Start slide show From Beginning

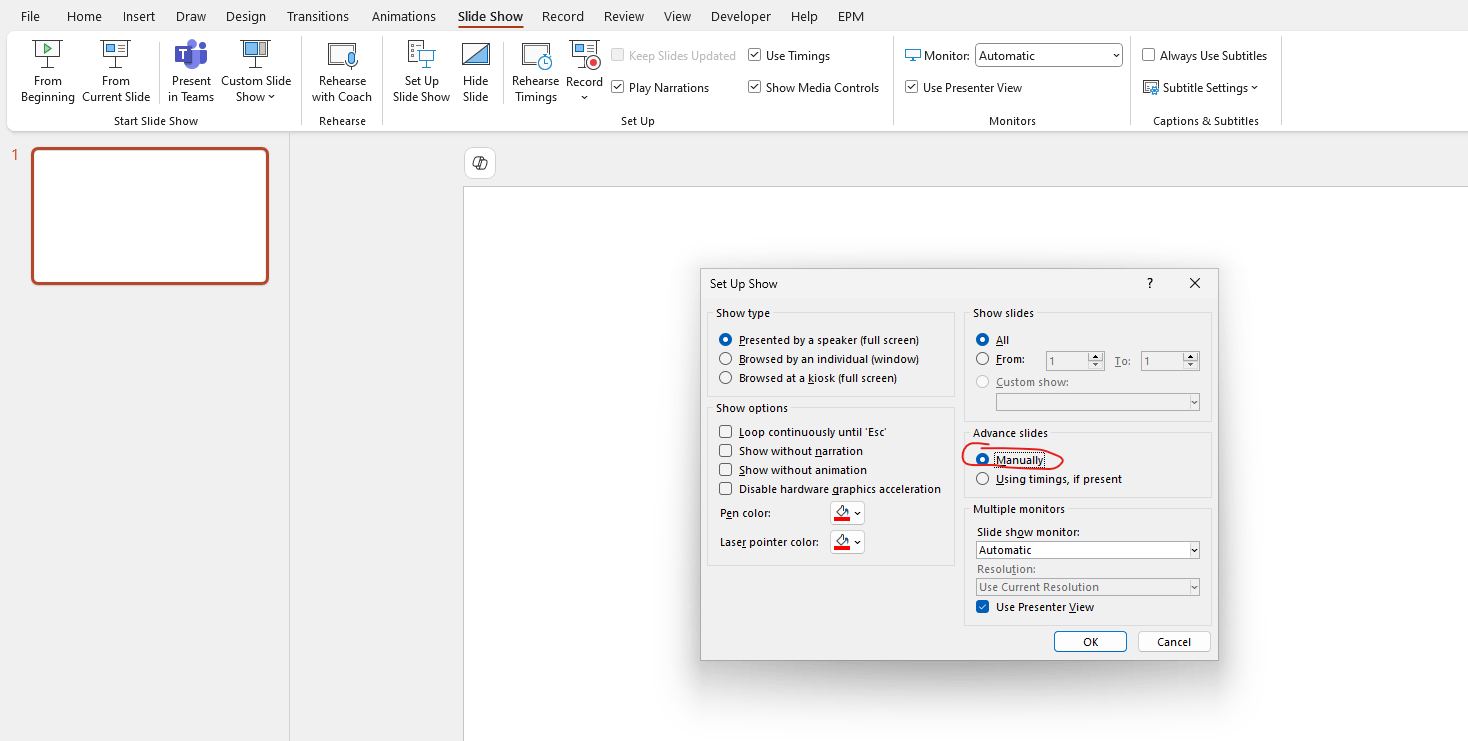(x=48, y=72)
